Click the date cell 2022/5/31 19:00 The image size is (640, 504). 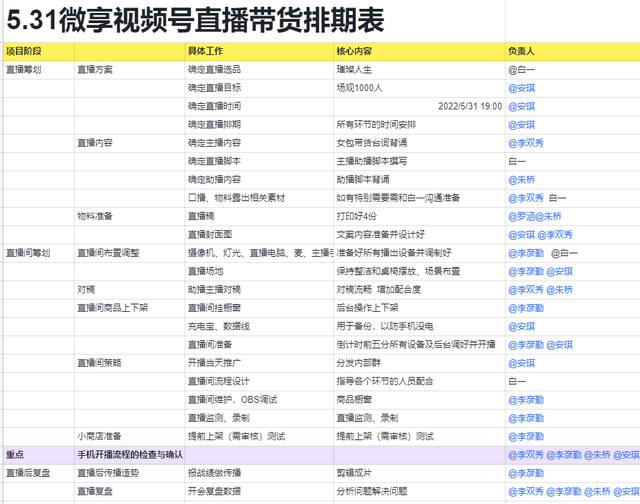[419, 107]
